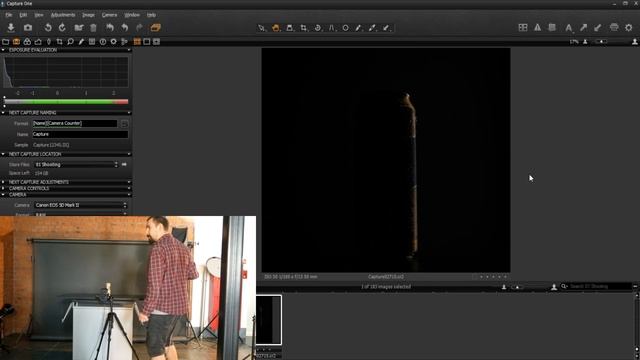Select the Crop tool in cursor toolbar
Viewport: 640px width, 360px height.
pos(304,28)
